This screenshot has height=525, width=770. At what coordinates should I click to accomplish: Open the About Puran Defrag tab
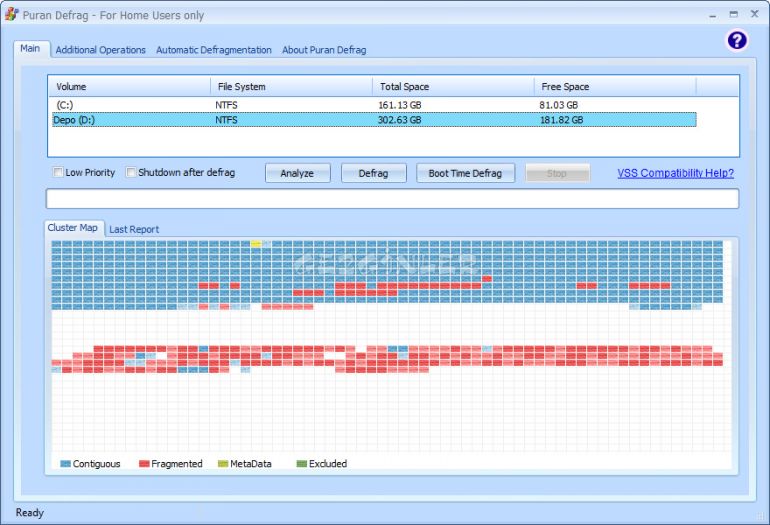tap(324, 50)
